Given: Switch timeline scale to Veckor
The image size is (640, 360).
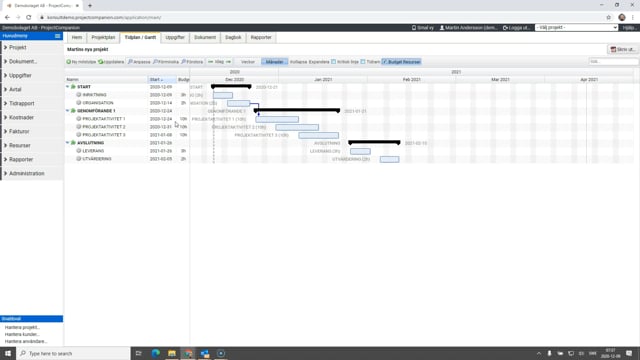Looking at the screenshot, I should point(248,62).
